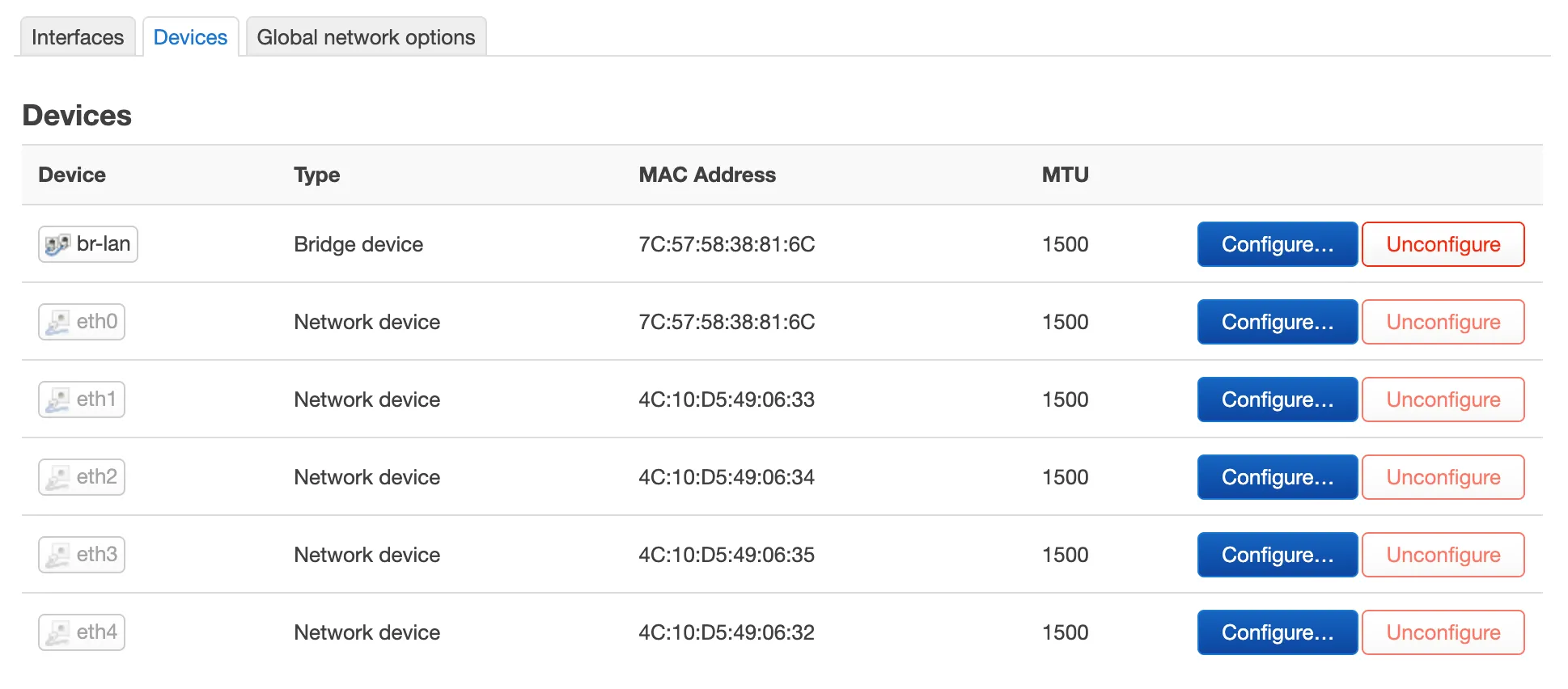Open Configure dialog for br-lan
Image resolution: width=1568 pixels, height=689 pixels.
pos(1277,244)
